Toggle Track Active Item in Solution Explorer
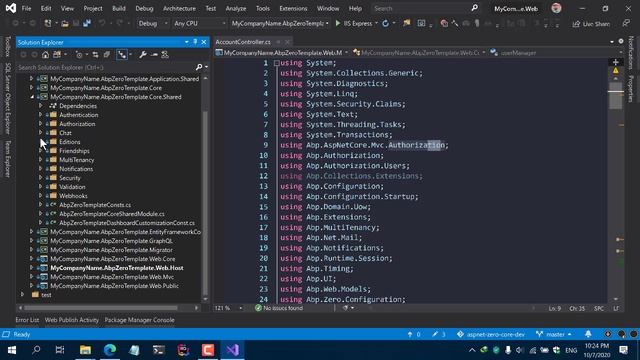Viewport: 640px width, 360px height. coord(122,55)
